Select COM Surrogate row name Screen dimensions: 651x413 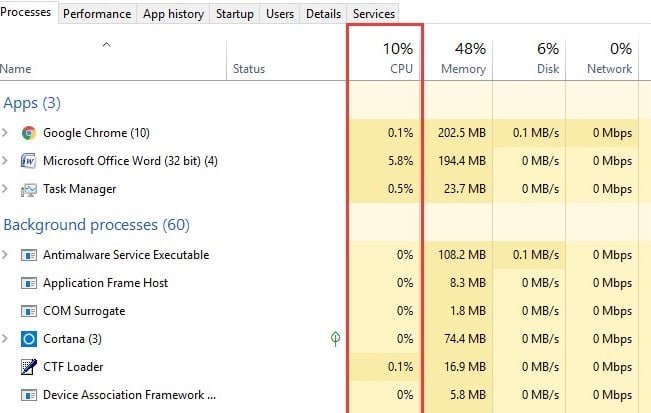pyautogui.click(x=84, y=311)
